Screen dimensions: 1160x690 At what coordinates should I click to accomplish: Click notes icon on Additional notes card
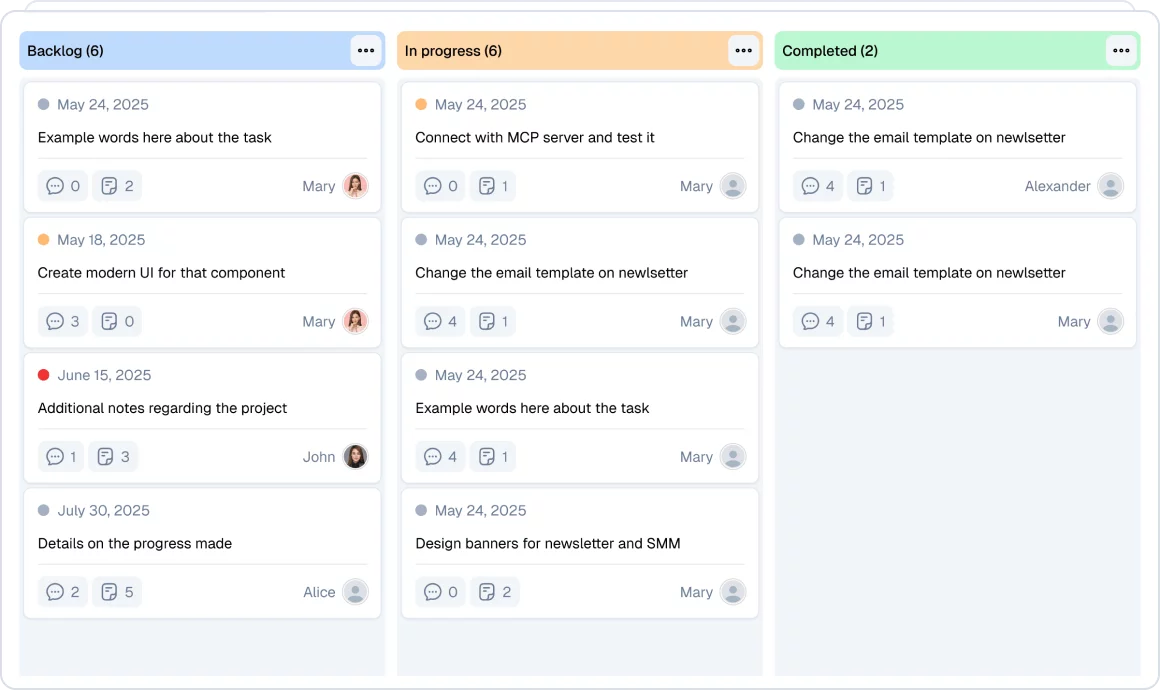[x=105, y=457]
